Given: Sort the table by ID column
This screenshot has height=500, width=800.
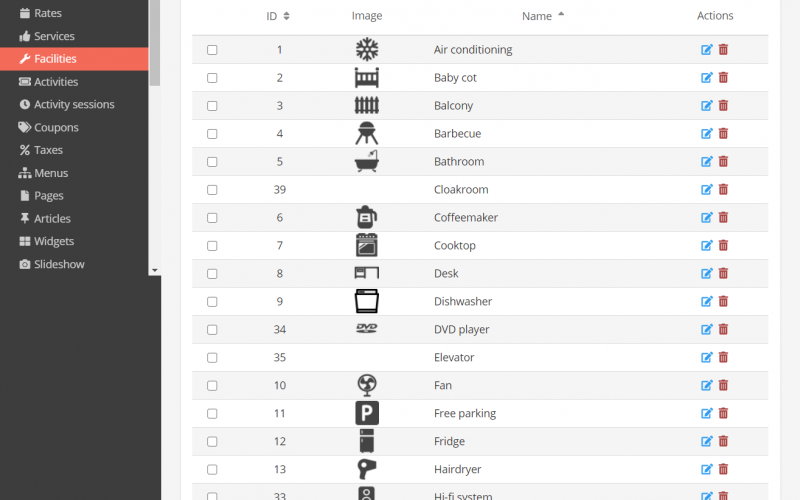Looking at the screenshot, I should pyautogui.click(x=278, y=16).
